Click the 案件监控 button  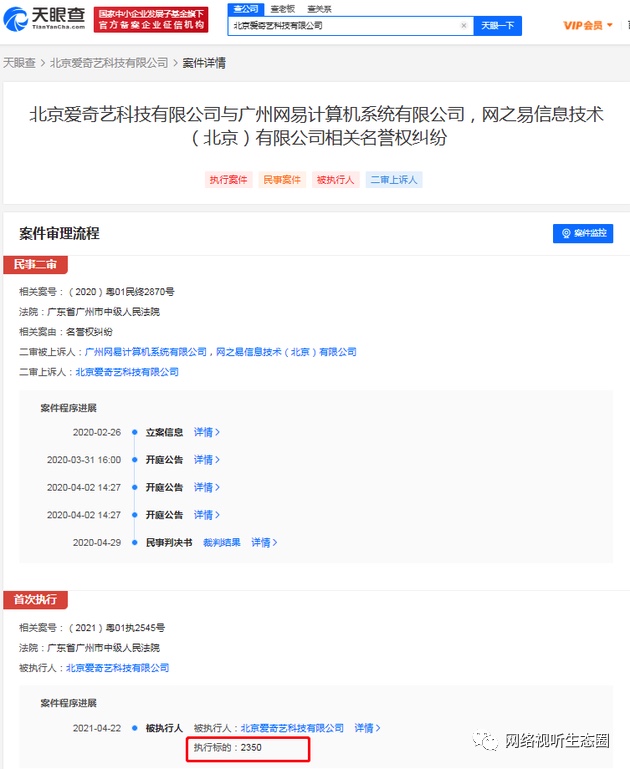[x=583, y=233]
